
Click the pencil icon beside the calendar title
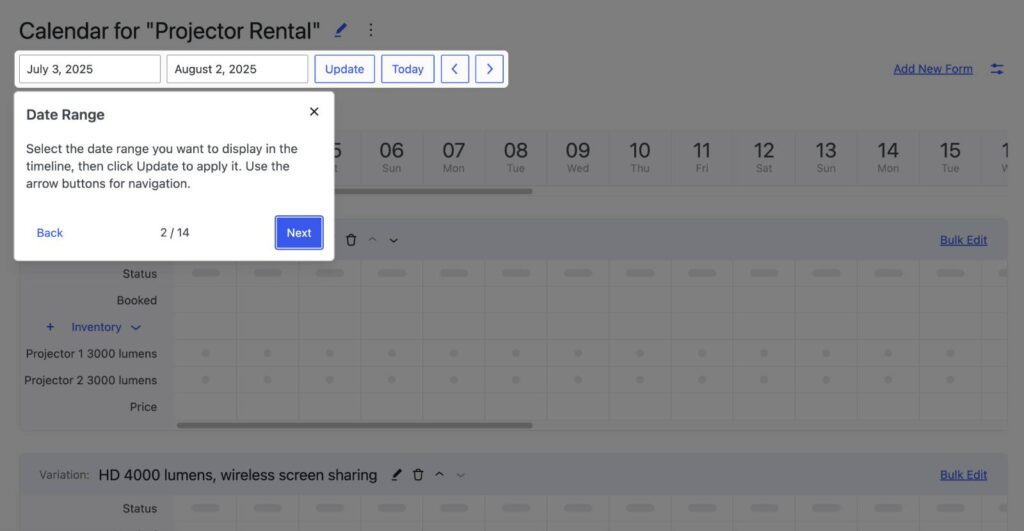[x=341, y=30]
